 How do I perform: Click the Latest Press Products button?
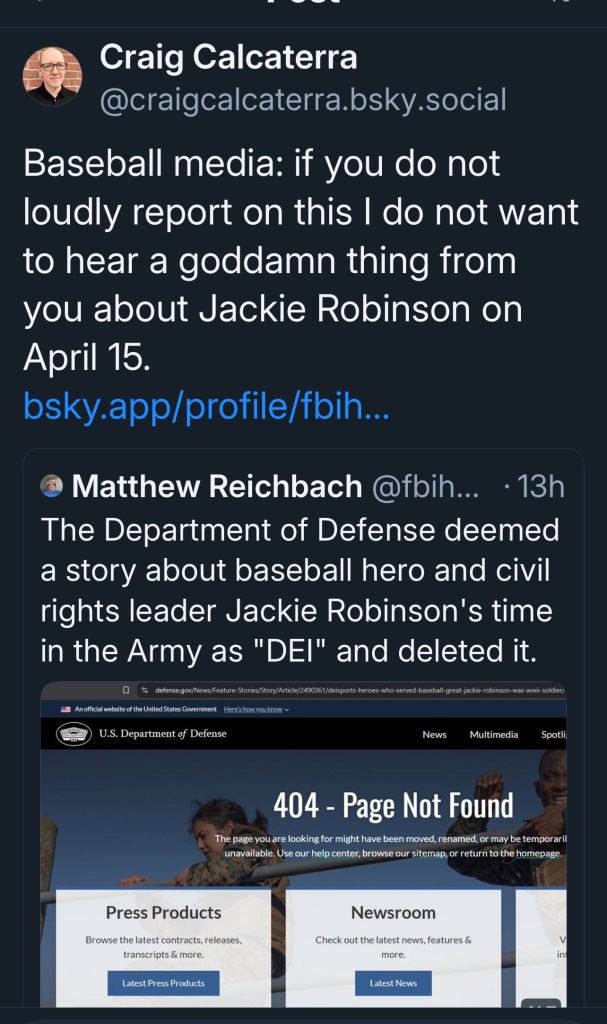(163, 983)
